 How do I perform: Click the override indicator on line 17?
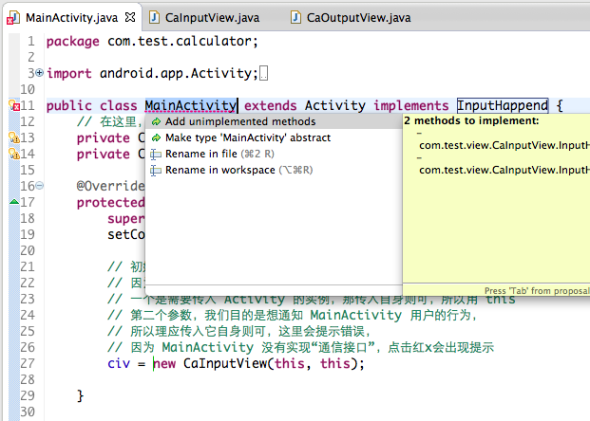[14, 202]
